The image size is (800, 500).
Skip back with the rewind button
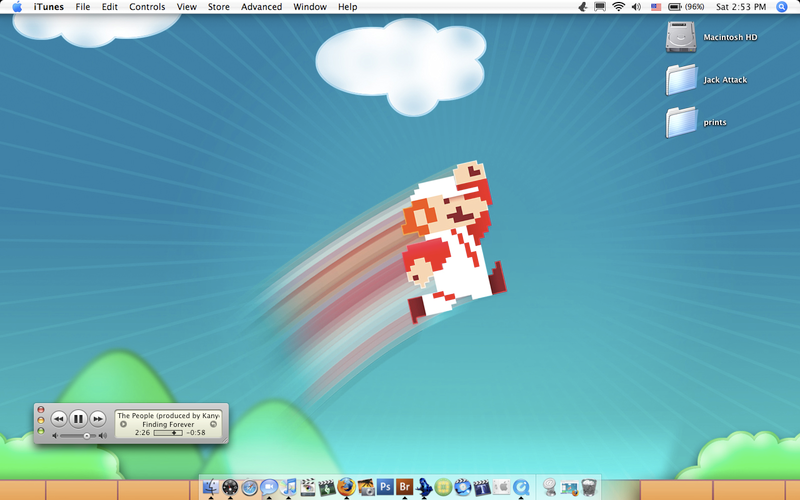click(x=59, y=419)
